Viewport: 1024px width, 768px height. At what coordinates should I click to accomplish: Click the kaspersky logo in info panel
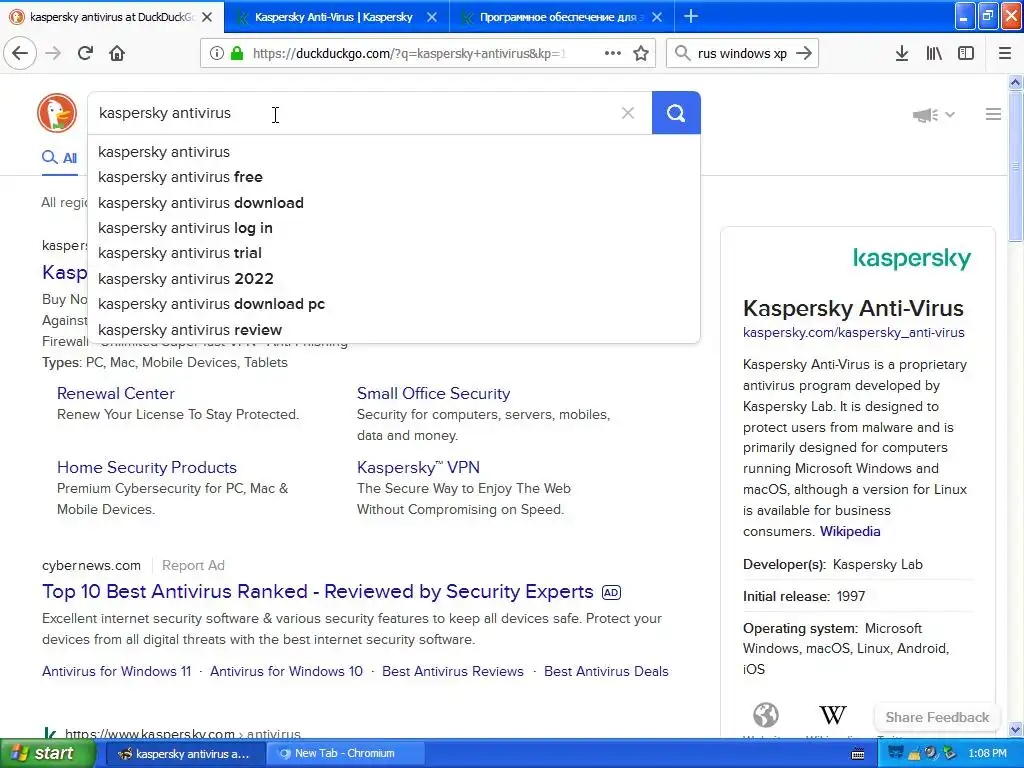point(912,258)
